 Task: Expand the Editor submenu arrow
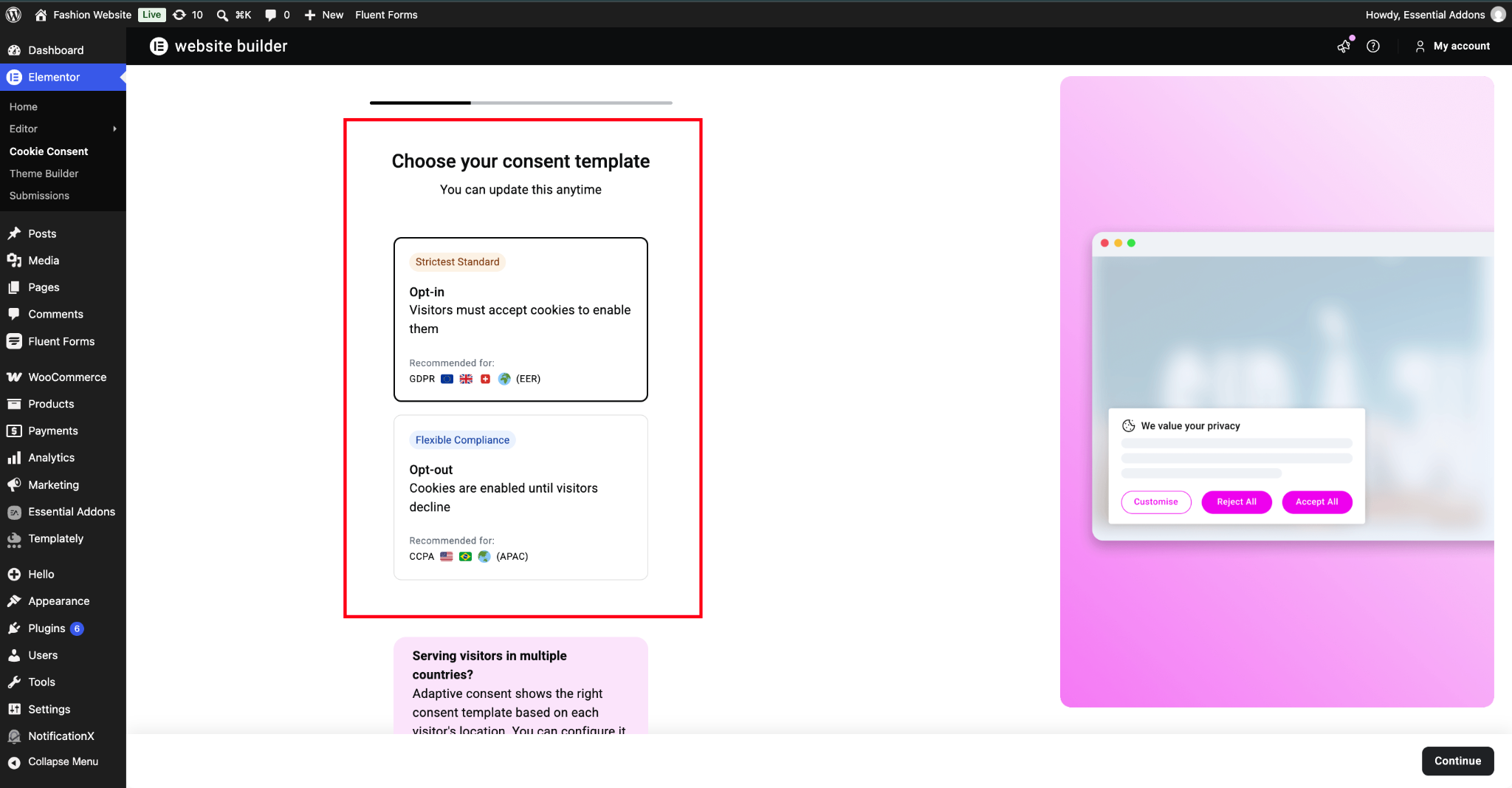click(x=114, y=129)
